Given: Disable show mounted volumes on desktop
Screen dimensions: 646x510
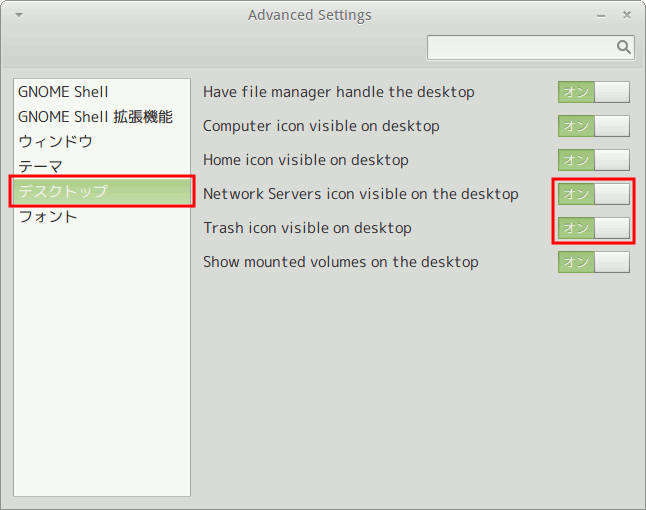Looking at the screenshot, I should [593, 262].
